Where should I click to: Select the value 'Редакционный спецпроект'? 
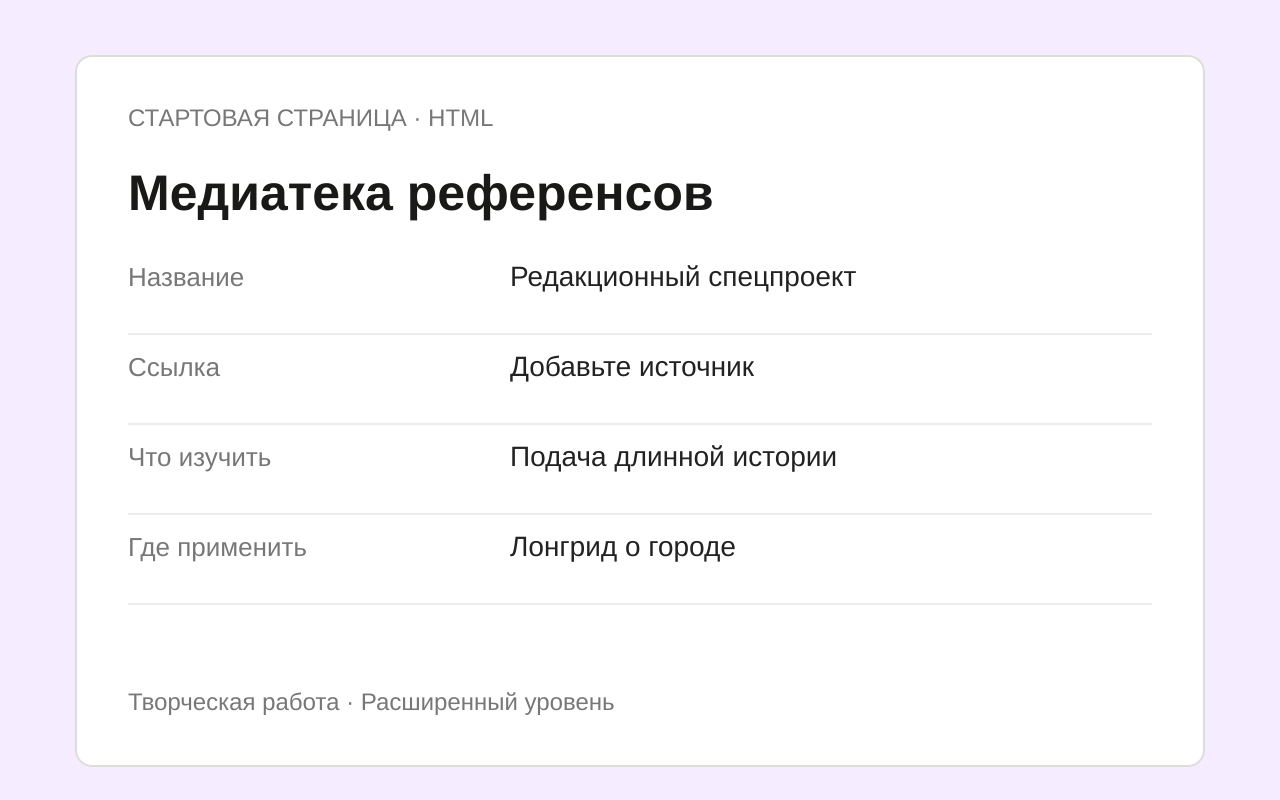[x=683, y=277]
